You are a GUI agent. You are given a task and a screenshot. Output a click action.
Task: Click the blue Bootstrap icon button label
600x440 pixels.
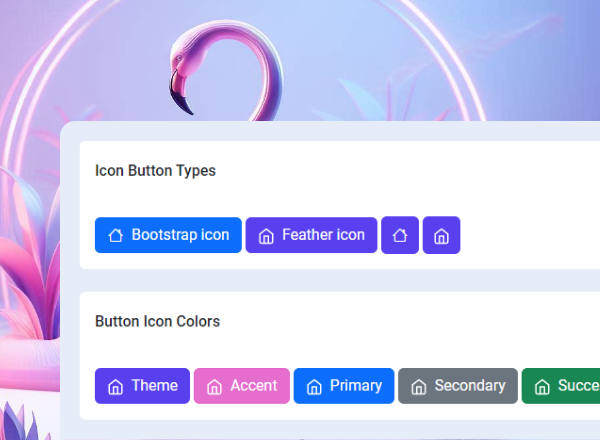click(180, 235)
